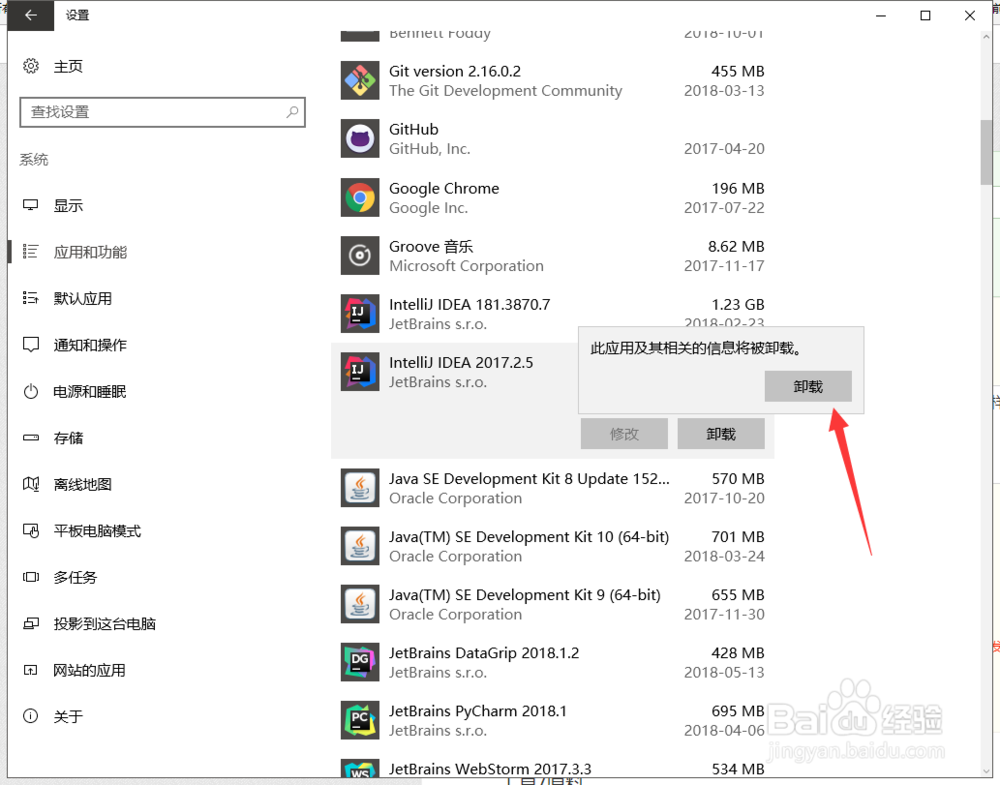Select the Storage drive icon

[x=31, y=437]
